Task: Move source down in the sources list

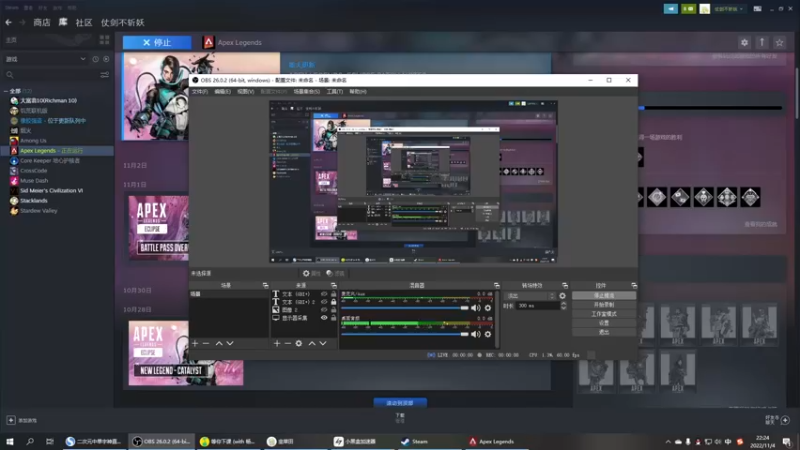Action: click(323, 343)
